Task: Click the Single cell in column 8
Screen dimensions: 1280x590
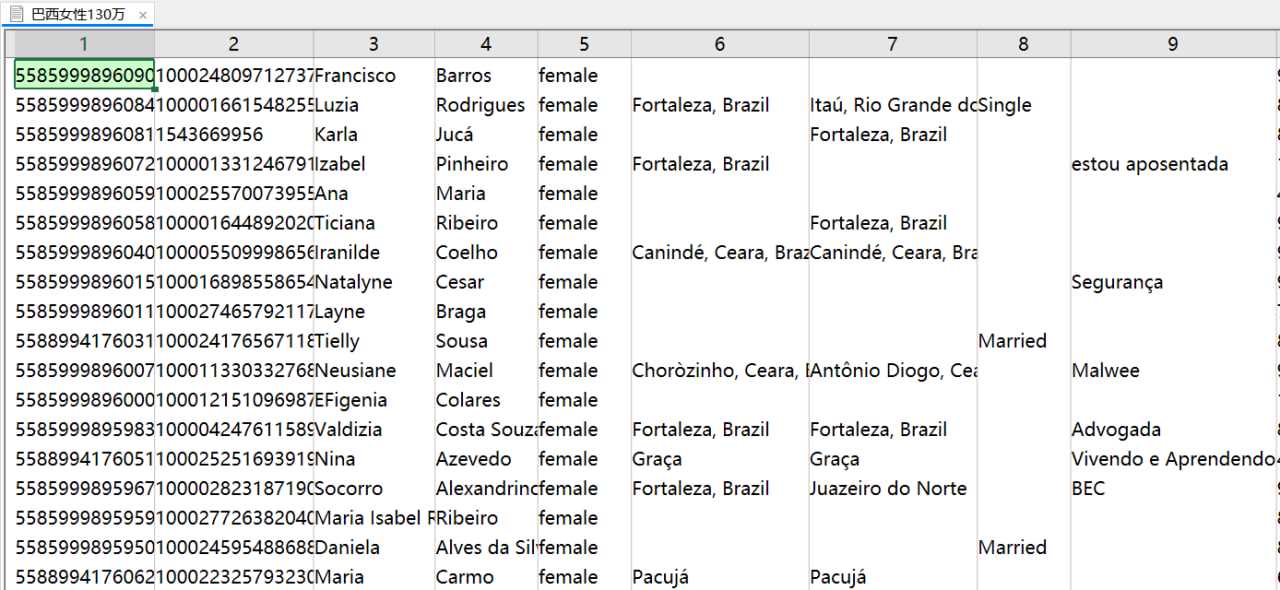Action: [1024, 105]
